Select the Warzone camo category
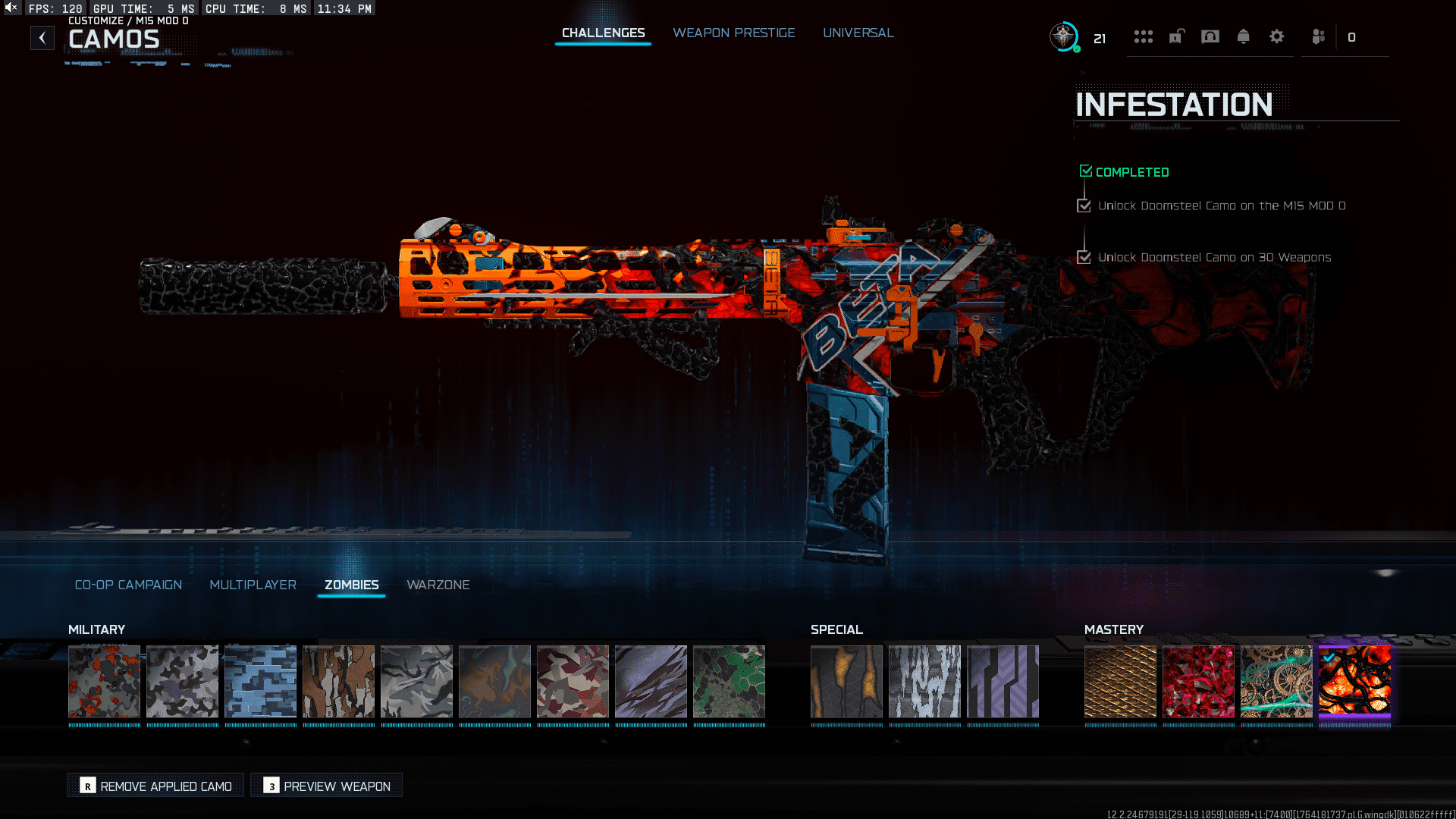Image resolution: width=1456 pixels, height=819 pixels. [438, 585]
